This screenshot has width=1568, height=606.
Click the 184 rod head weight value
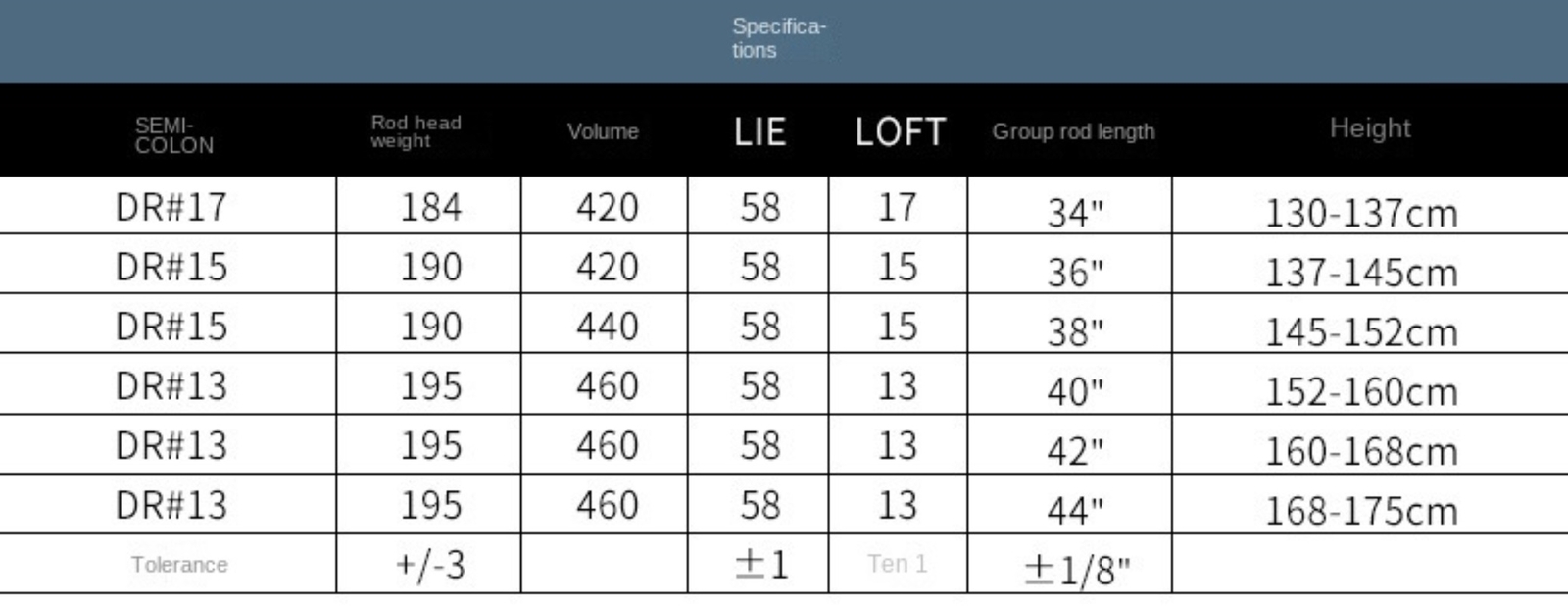pyautogui.click(x=430, y=207)
